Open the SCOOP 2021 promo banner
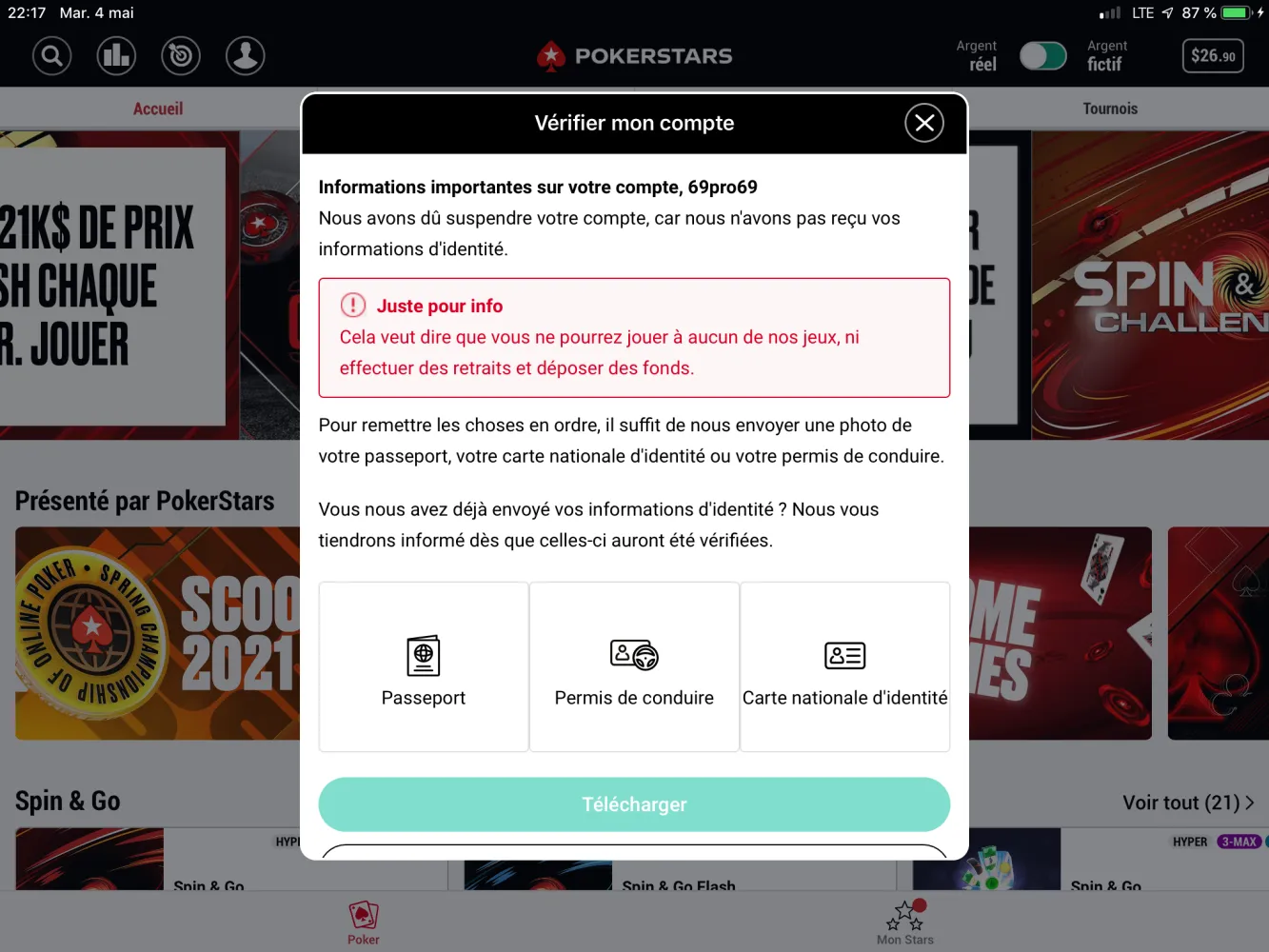Screen dimensions: 1269x952 tap(158, 633)
